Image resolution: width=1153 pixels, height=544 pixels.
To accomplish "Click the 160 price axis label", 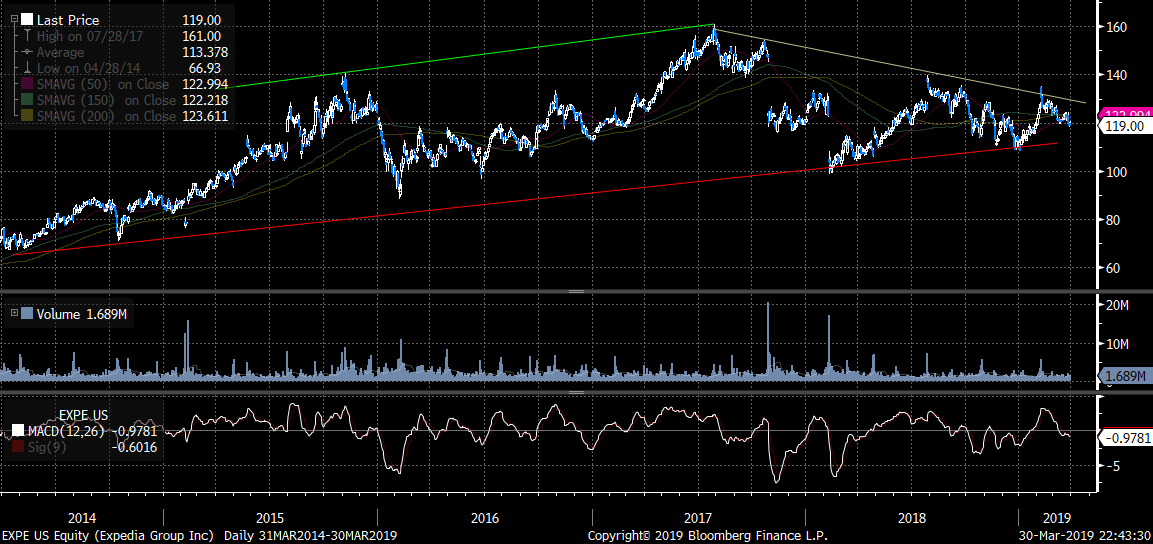I will pos(1116,27).
